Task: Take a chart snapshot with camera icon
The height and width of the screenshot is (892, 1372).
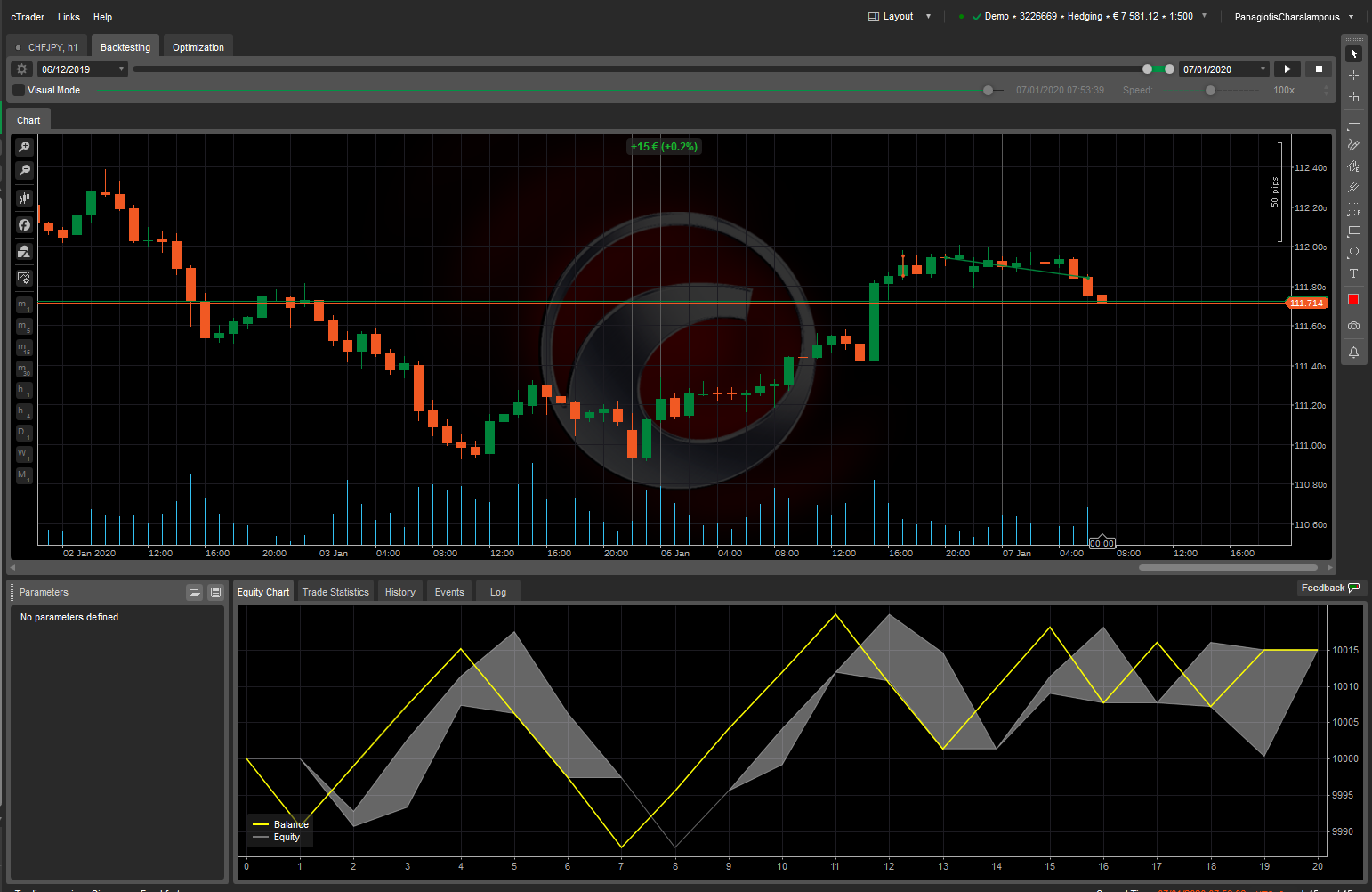Action: (x=1353, y=326)
